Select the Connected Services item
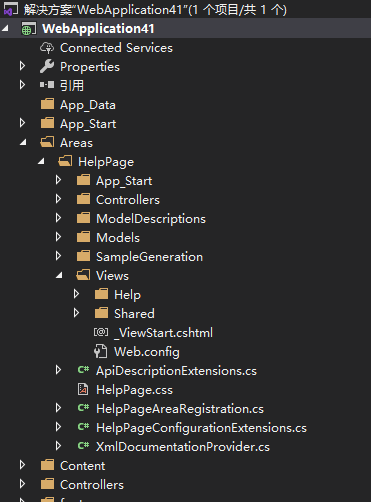This screenshot has height=502, width=371. coord(116,48)
